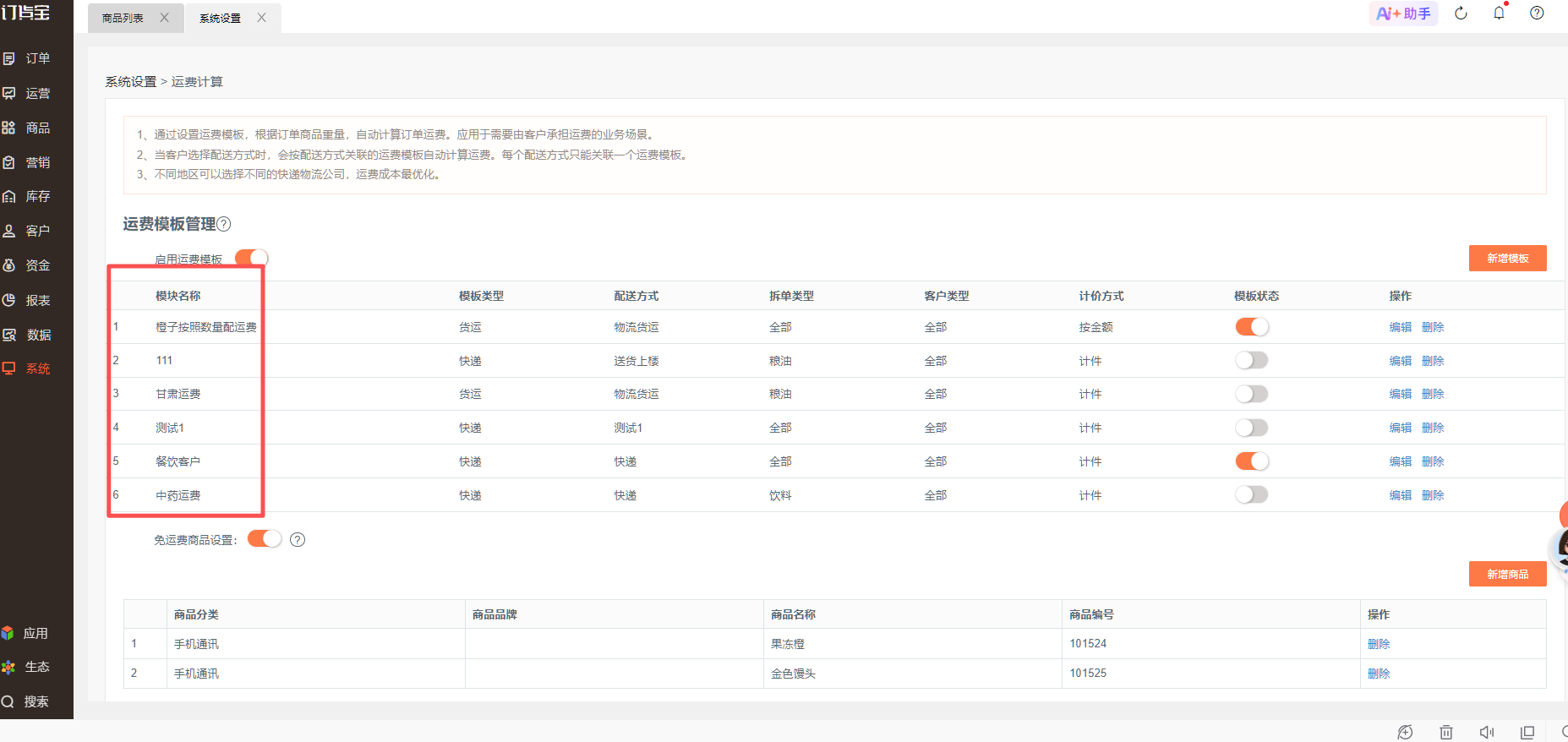Open the help question mark in top bar
The image size is (1568, 742).
click(1537, 14)
